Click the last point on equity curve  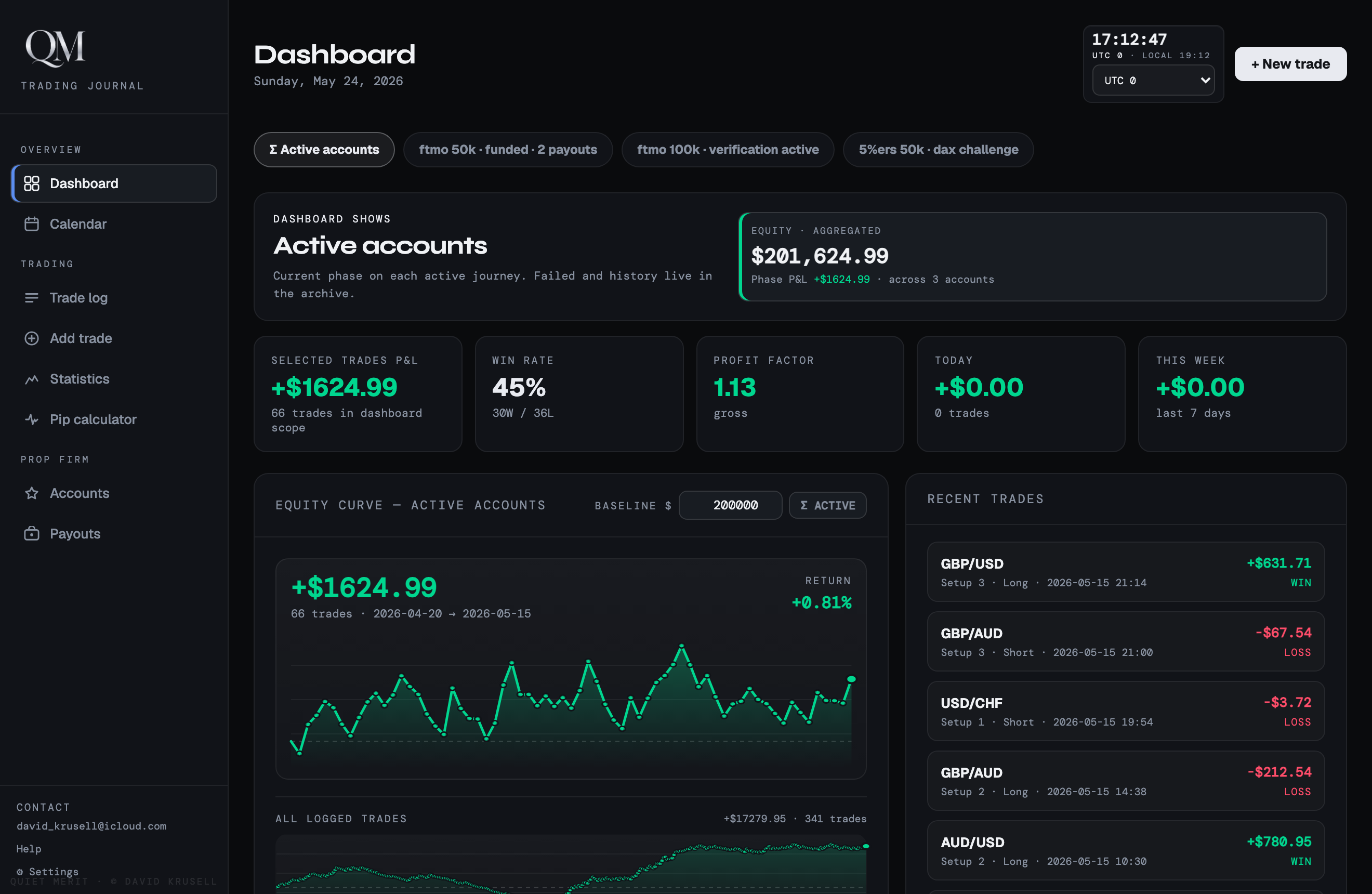pos(851,679)
